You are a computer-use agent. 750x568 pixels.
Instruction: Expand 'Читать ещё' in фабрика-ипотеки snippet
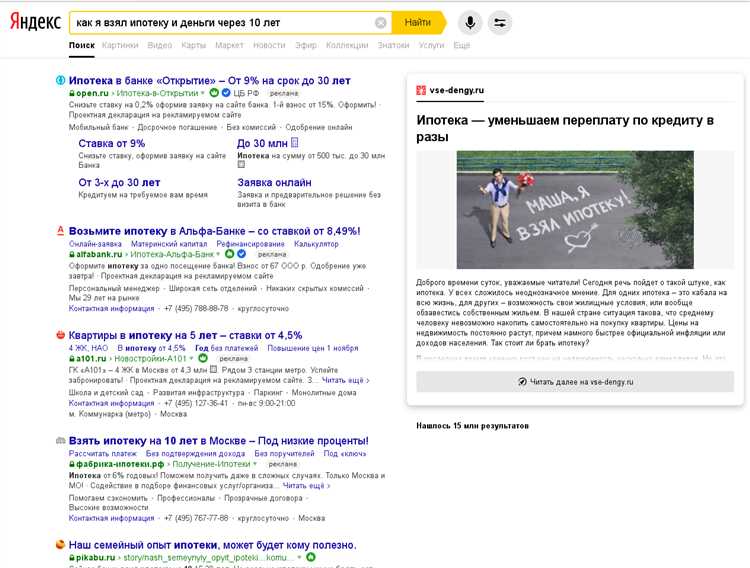(x=306, y=485)
